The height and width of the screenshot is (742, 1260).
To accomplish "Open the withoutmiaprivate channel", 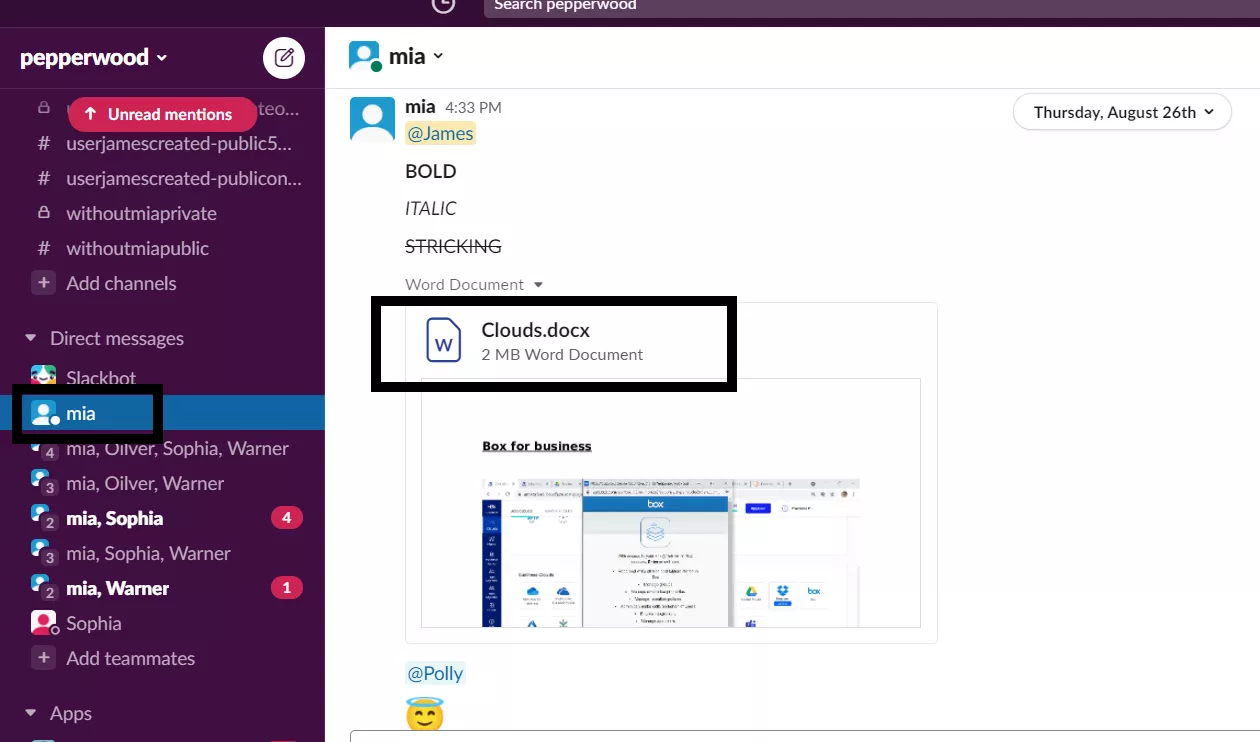I will click(x=141, y=213).
